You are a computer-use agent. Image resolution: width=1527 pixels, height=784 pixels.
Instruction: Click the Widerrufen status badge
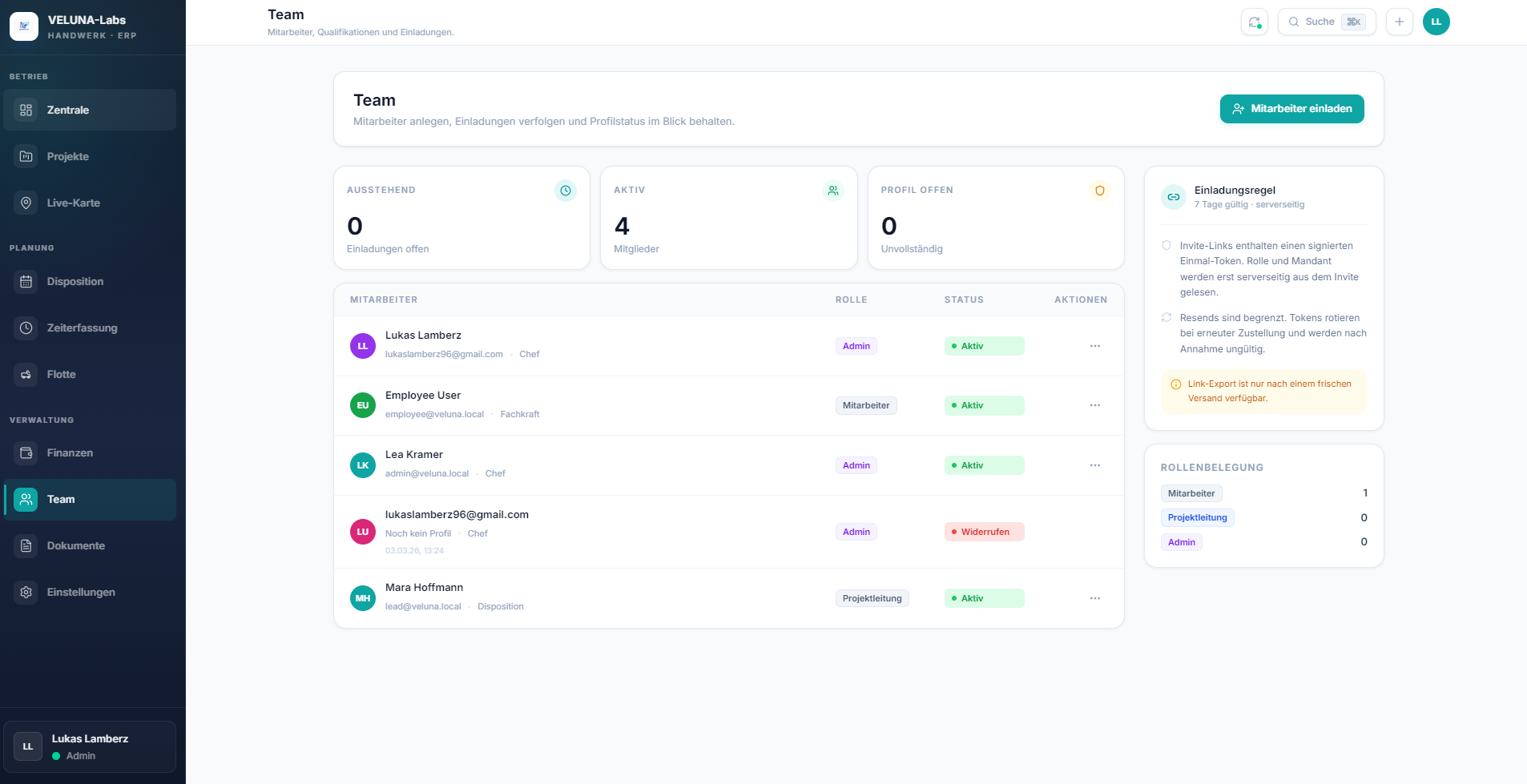[x=984, y=531]
